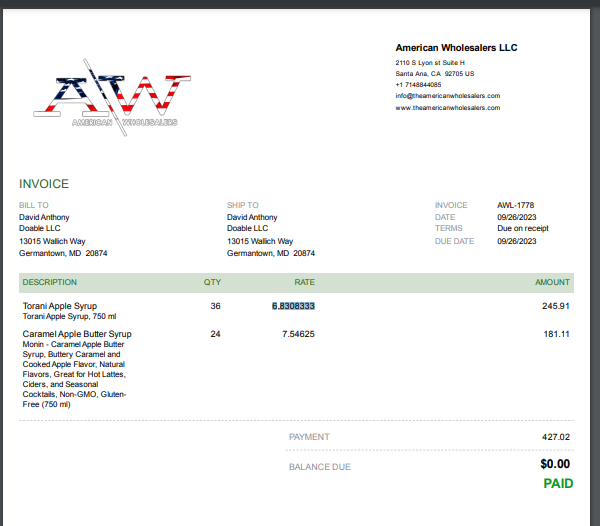Open the www.theamericanwholesalers.com website link
This screenshot has width=600, height=526.
pos(448,107)
